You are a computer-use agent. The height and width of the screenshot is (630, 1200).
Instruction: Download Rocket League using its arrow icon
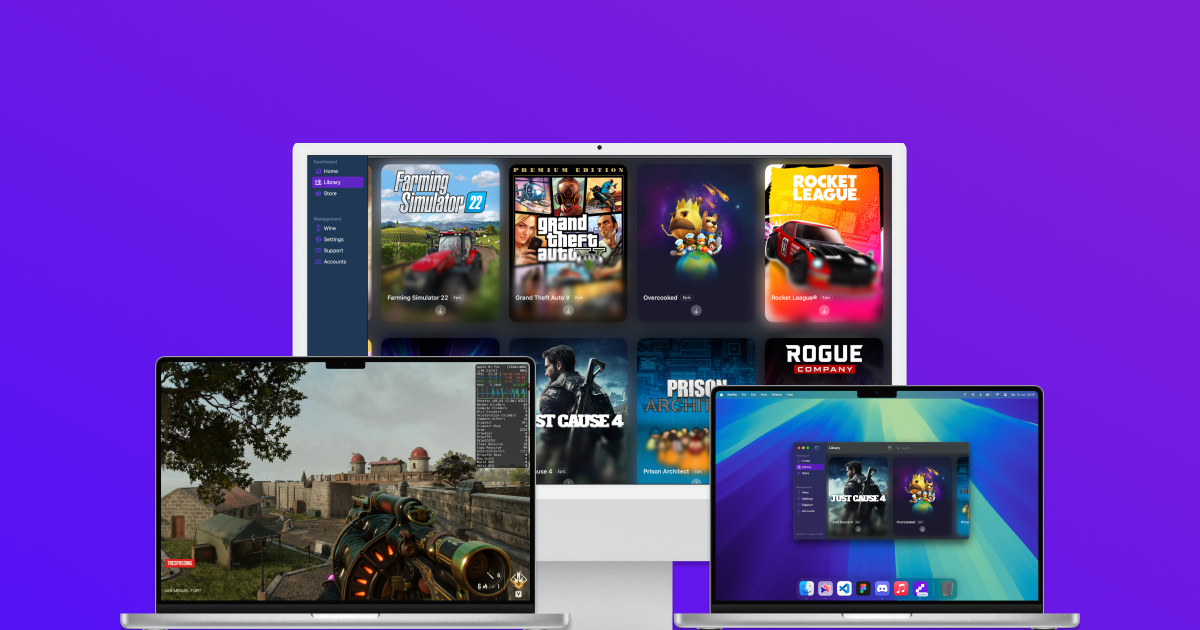click(824, 310)
